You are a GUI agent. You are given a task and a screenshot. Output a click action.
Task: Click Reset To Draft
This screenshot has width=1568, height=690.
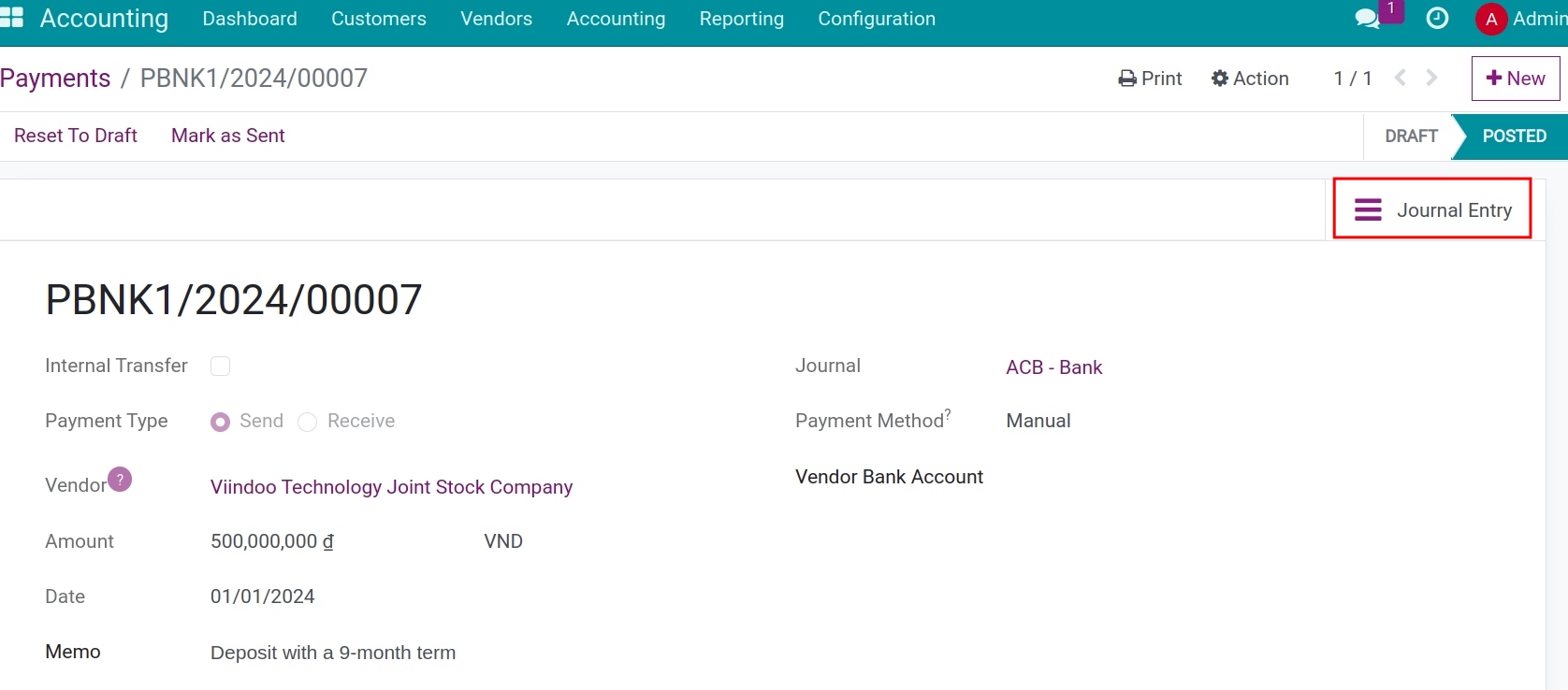click(76, 136)
